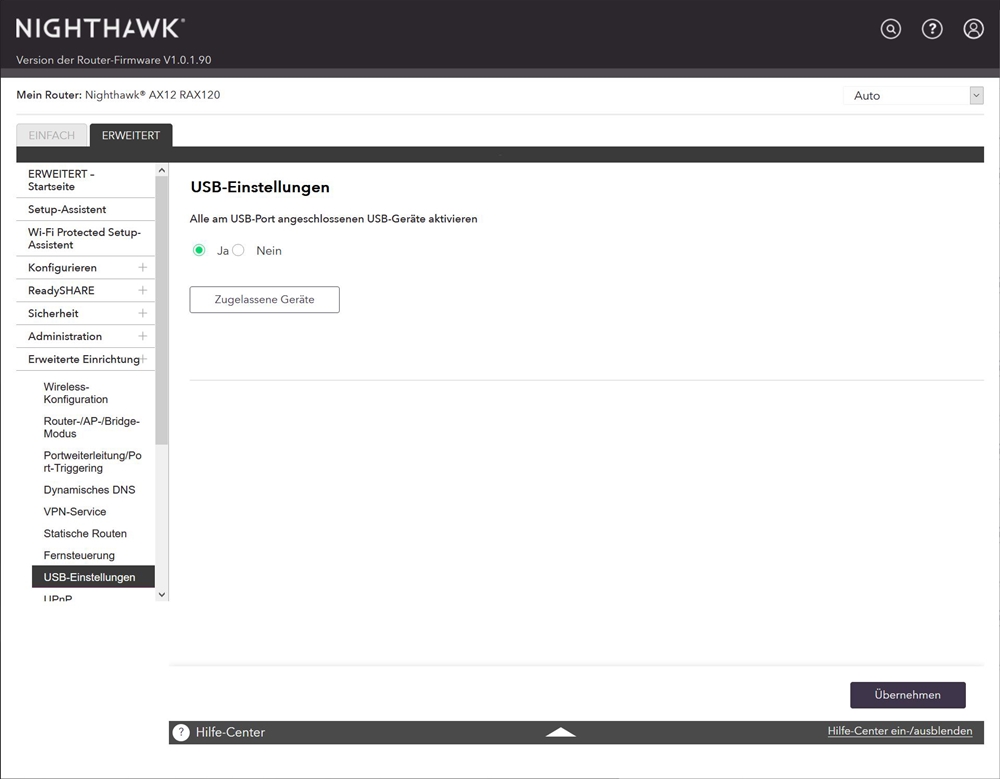Click the Zugelassene Geräte button
The height and width of the screenshot is (779, 1000).
tap(264, 300)
